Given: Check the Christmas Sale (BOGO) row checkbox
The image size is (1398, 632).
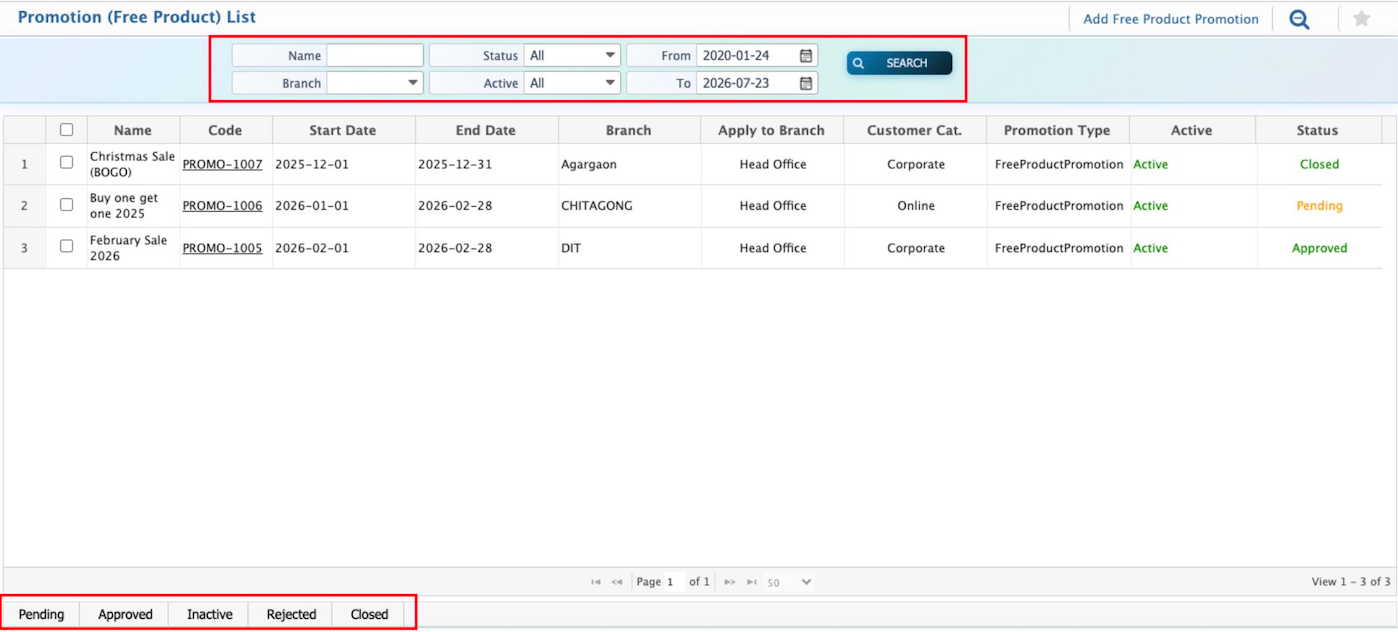Looking at the screenshot, I should coord(67,162).
